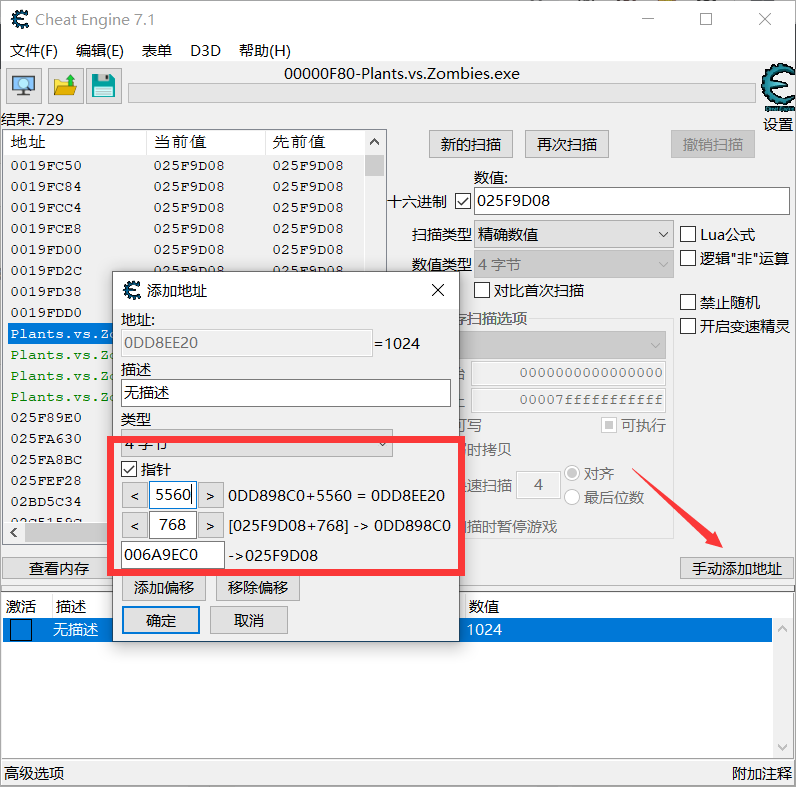796x787 pixels.
Task: Click the 查看内存 button
Action: [x=59, y=568]
